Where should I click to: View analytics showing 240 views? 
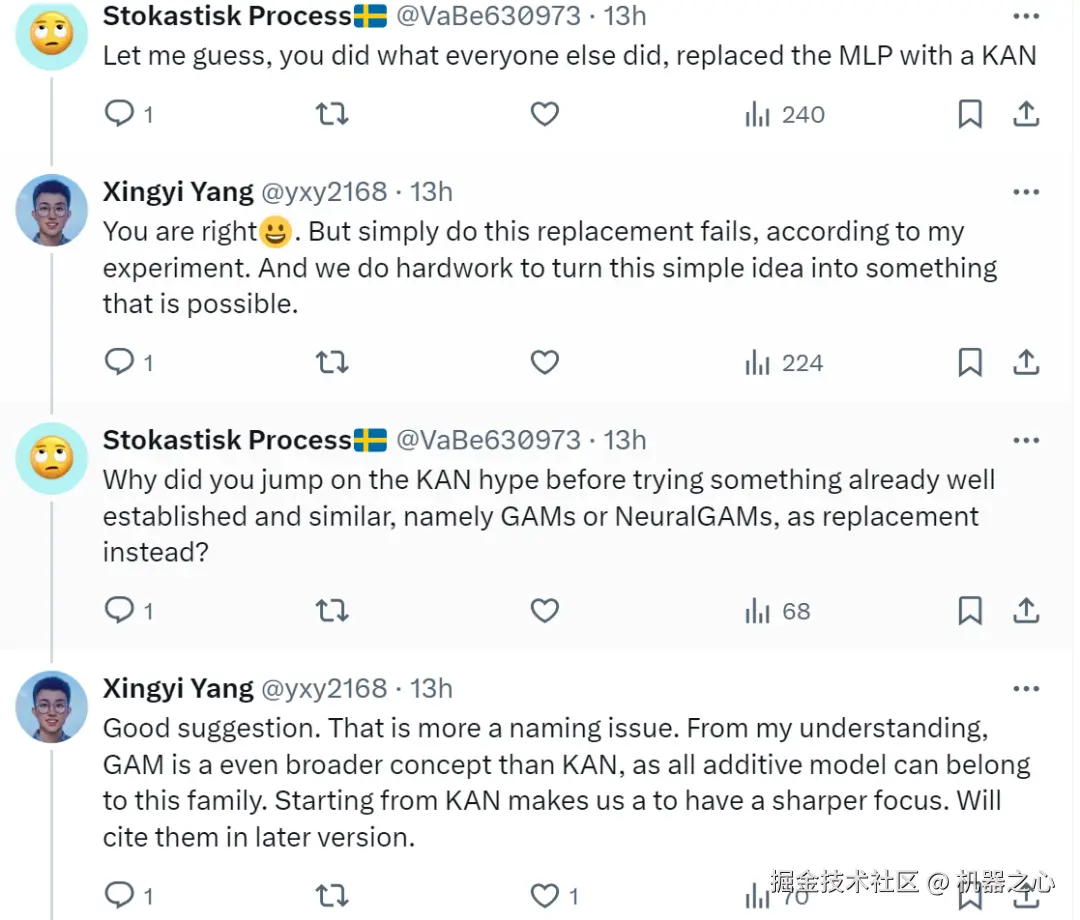[x=784, y=115]
